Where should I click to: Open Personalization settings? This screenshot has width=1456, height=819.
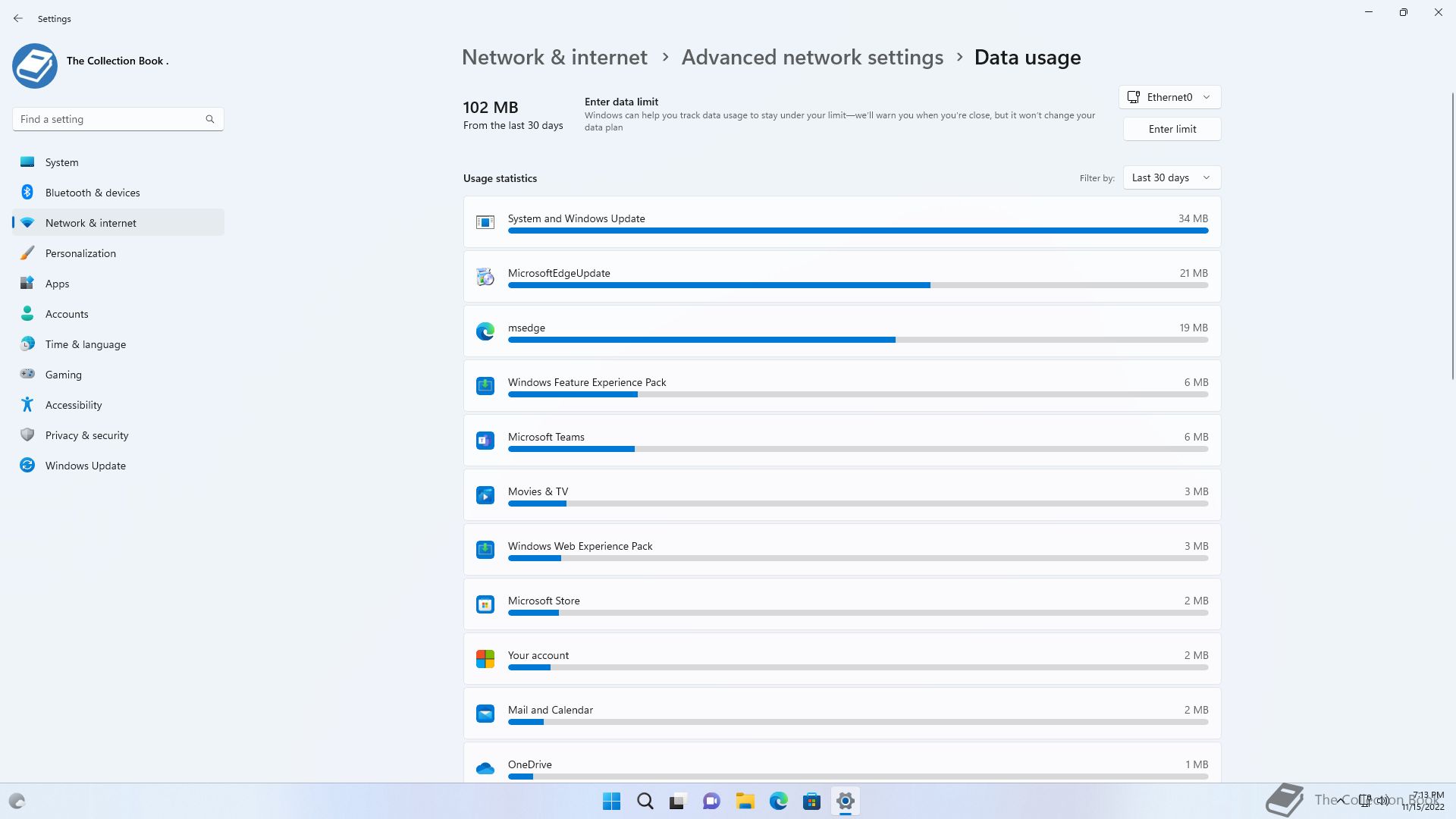118,253
